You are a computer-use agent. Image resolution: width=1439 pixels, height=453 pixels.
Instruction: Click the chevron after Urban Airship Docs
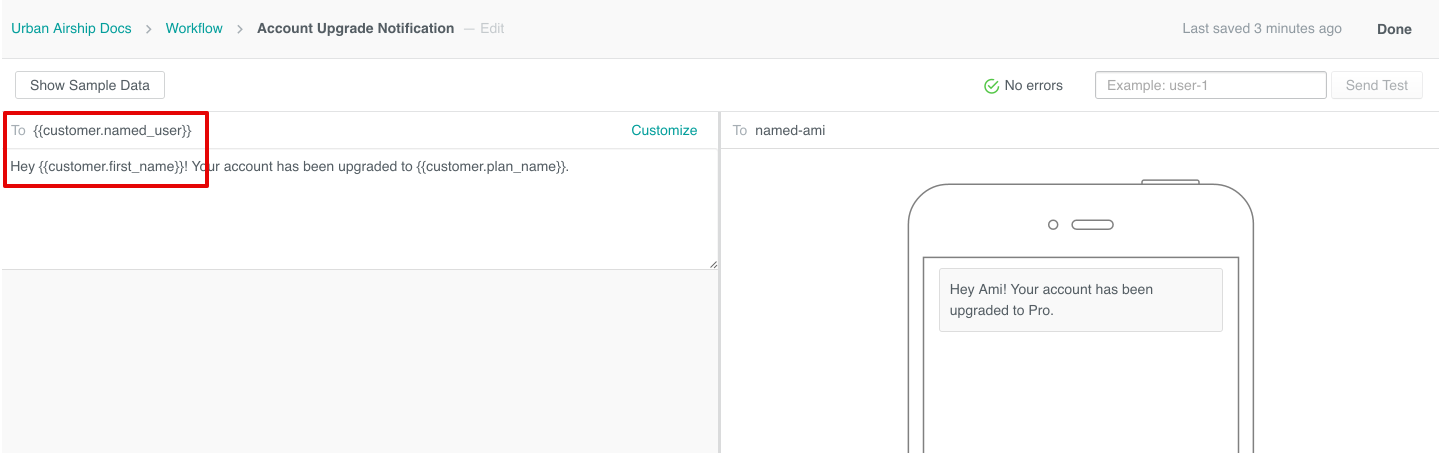click(148, 29)
